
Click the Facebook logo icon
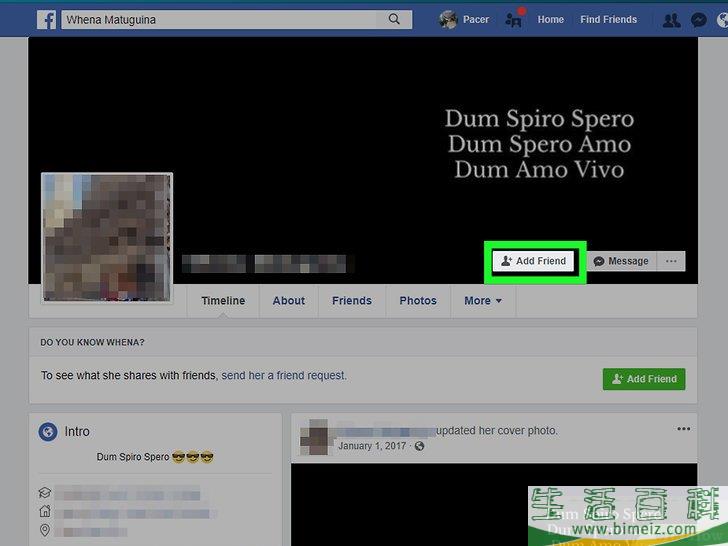(46, 20)
